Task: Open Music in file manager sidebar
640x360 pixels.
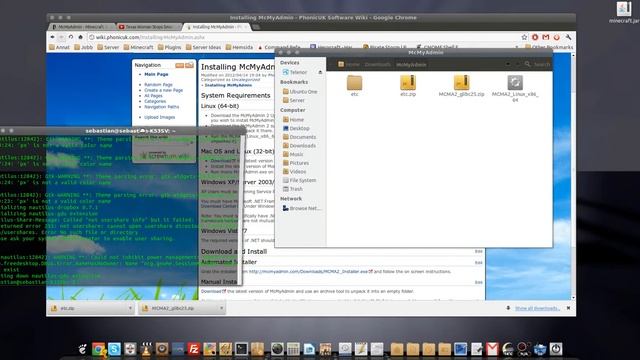Action: point(293,154)
